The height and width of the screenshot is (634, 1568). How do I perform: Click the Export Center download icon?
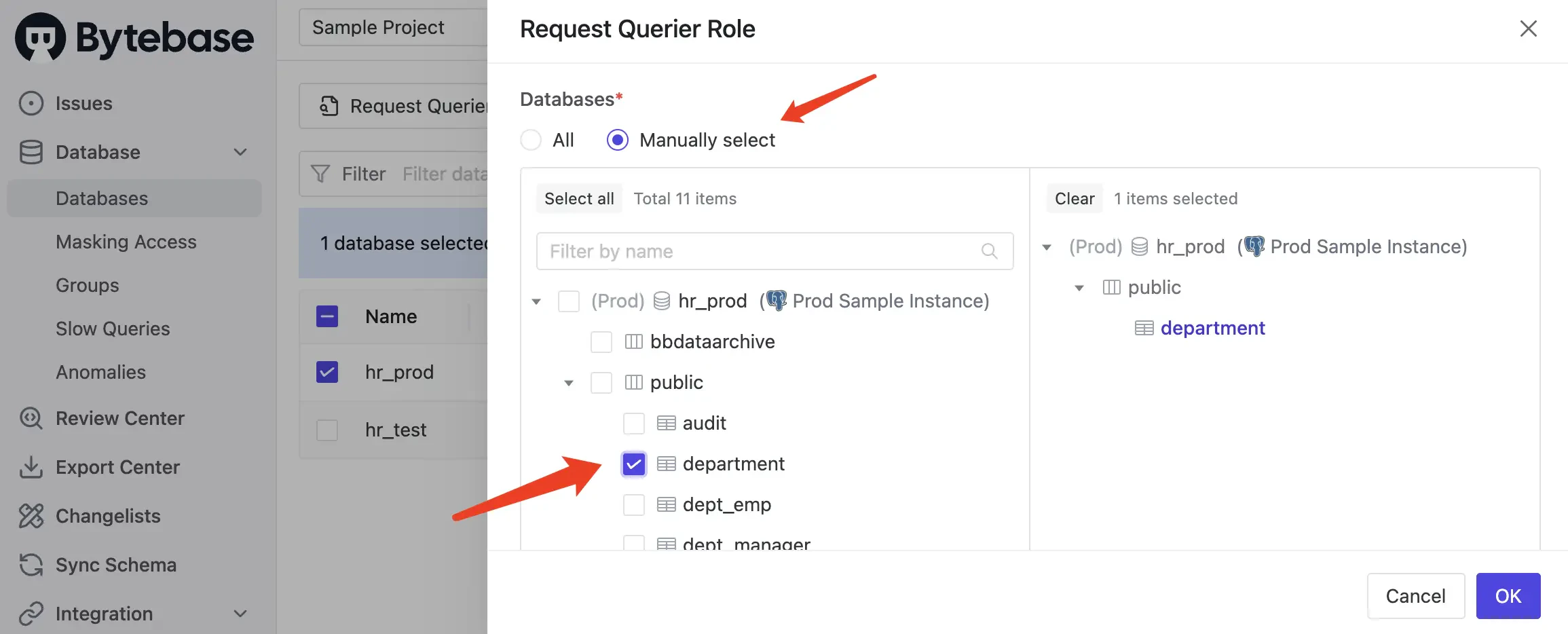[30, 467]
